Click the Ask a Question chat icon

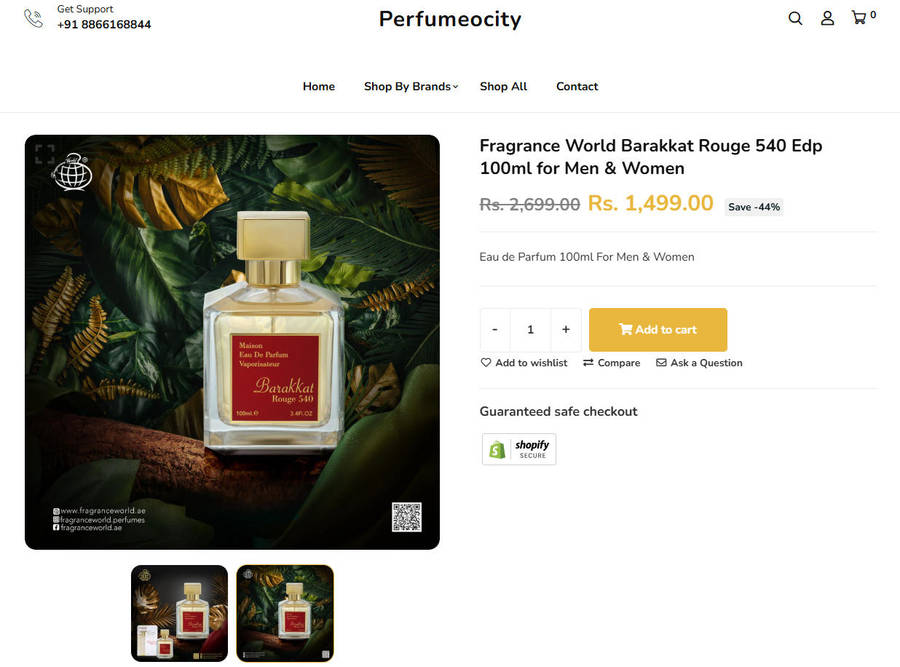[x=661, y=362]
